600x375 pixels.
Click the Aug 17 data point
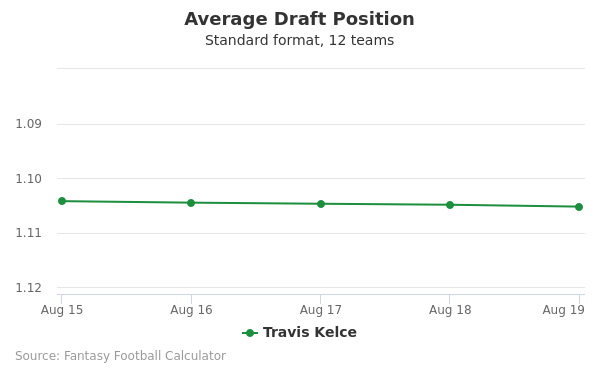tap(321, 204)
